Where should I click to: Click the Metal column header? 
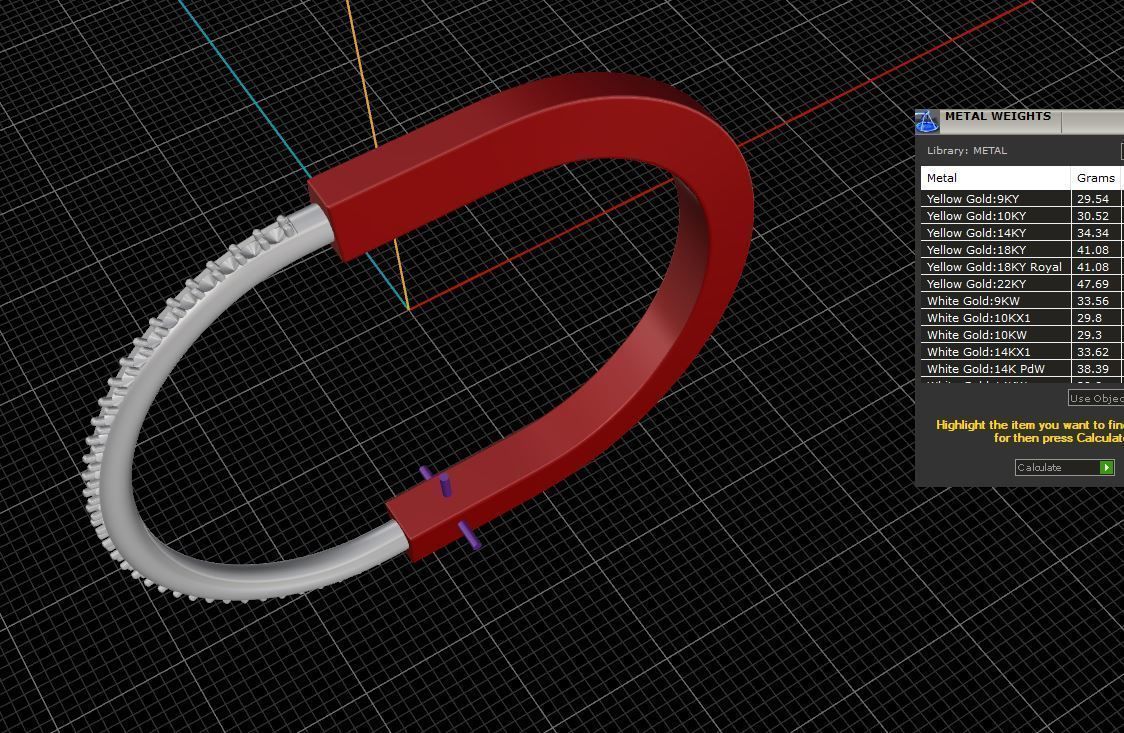tap(996, 178)
